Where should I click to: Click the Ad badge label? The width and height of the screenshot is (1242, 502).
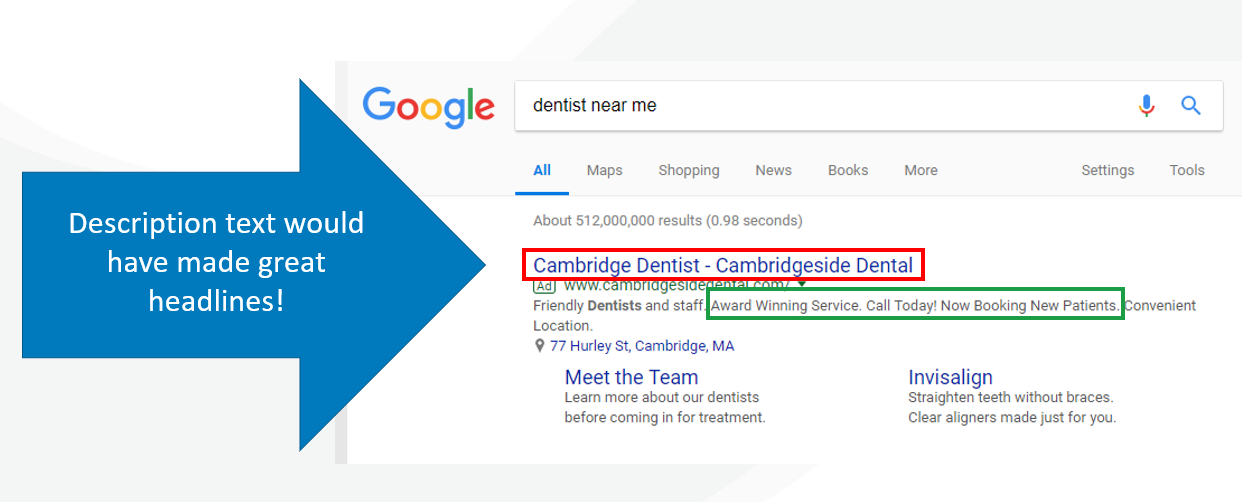point(545,285)
